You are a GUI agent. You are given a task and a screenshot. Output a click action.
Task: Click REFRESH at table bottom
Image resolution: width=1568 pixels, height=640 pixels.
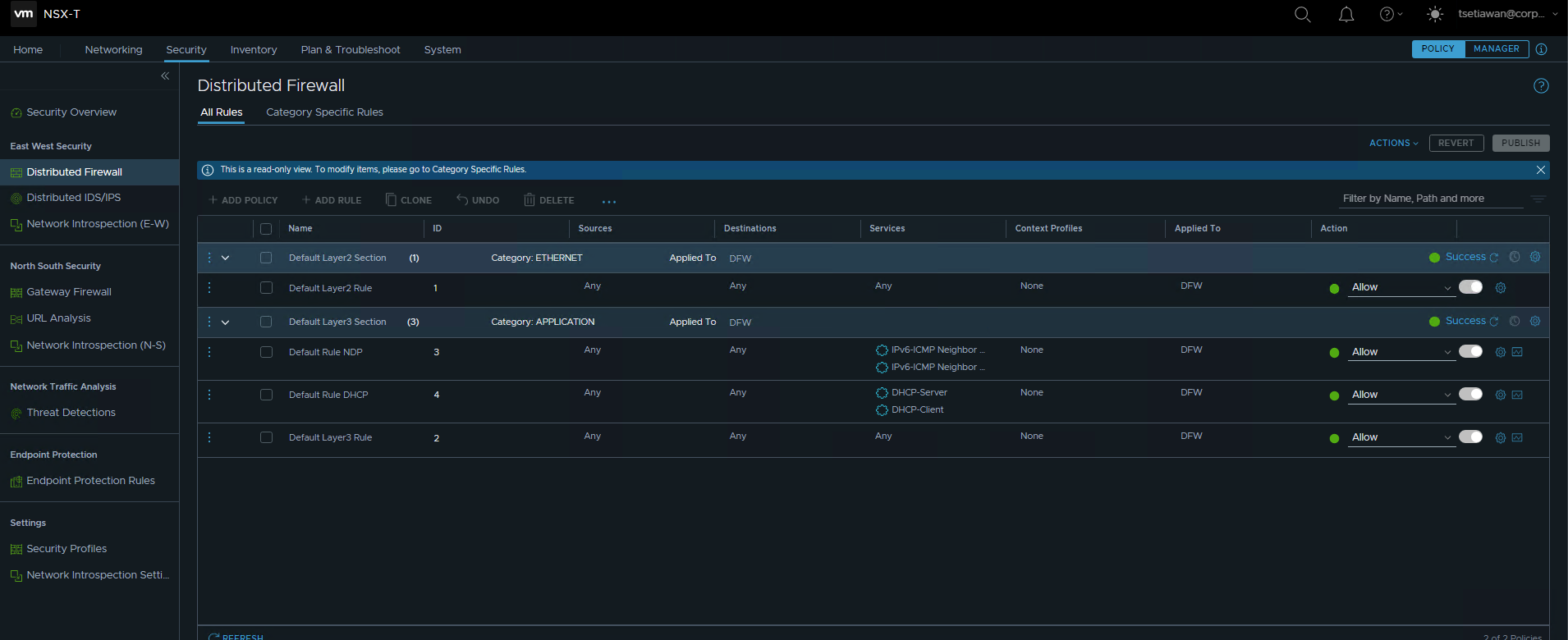(236, 637)
